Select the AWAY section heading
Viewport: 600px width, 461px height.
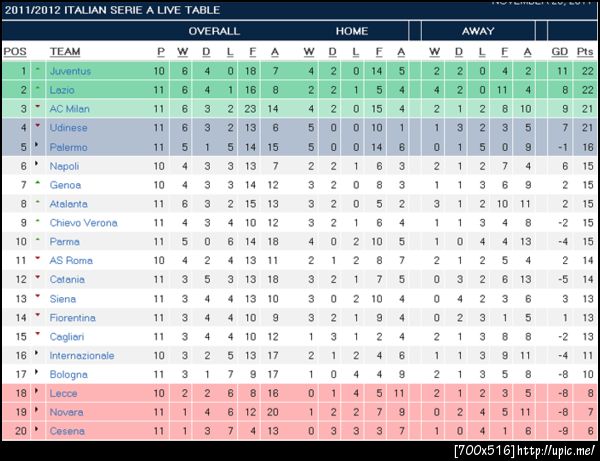pos(478,31)
